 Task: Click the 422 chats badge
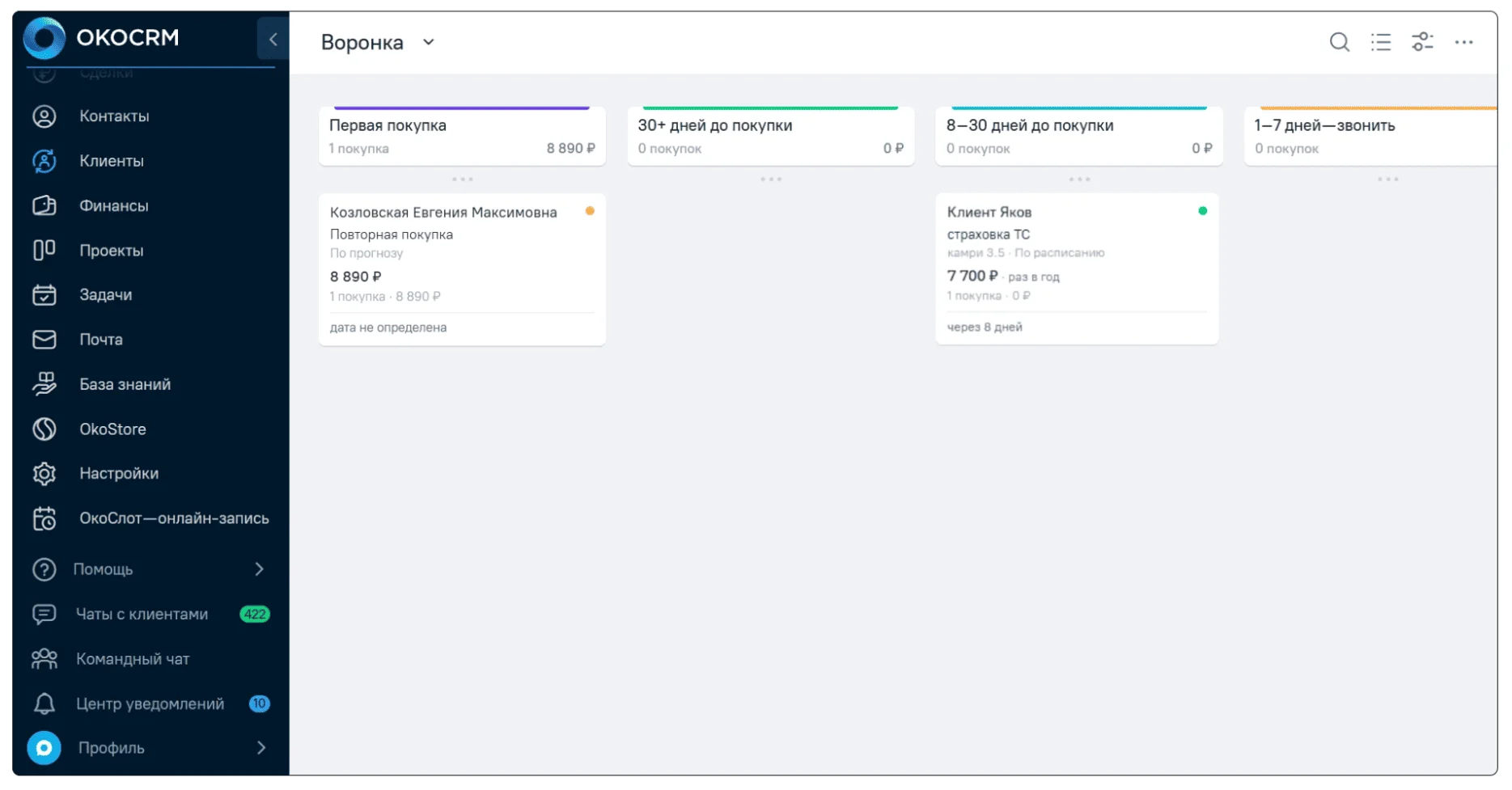point(255,615)
